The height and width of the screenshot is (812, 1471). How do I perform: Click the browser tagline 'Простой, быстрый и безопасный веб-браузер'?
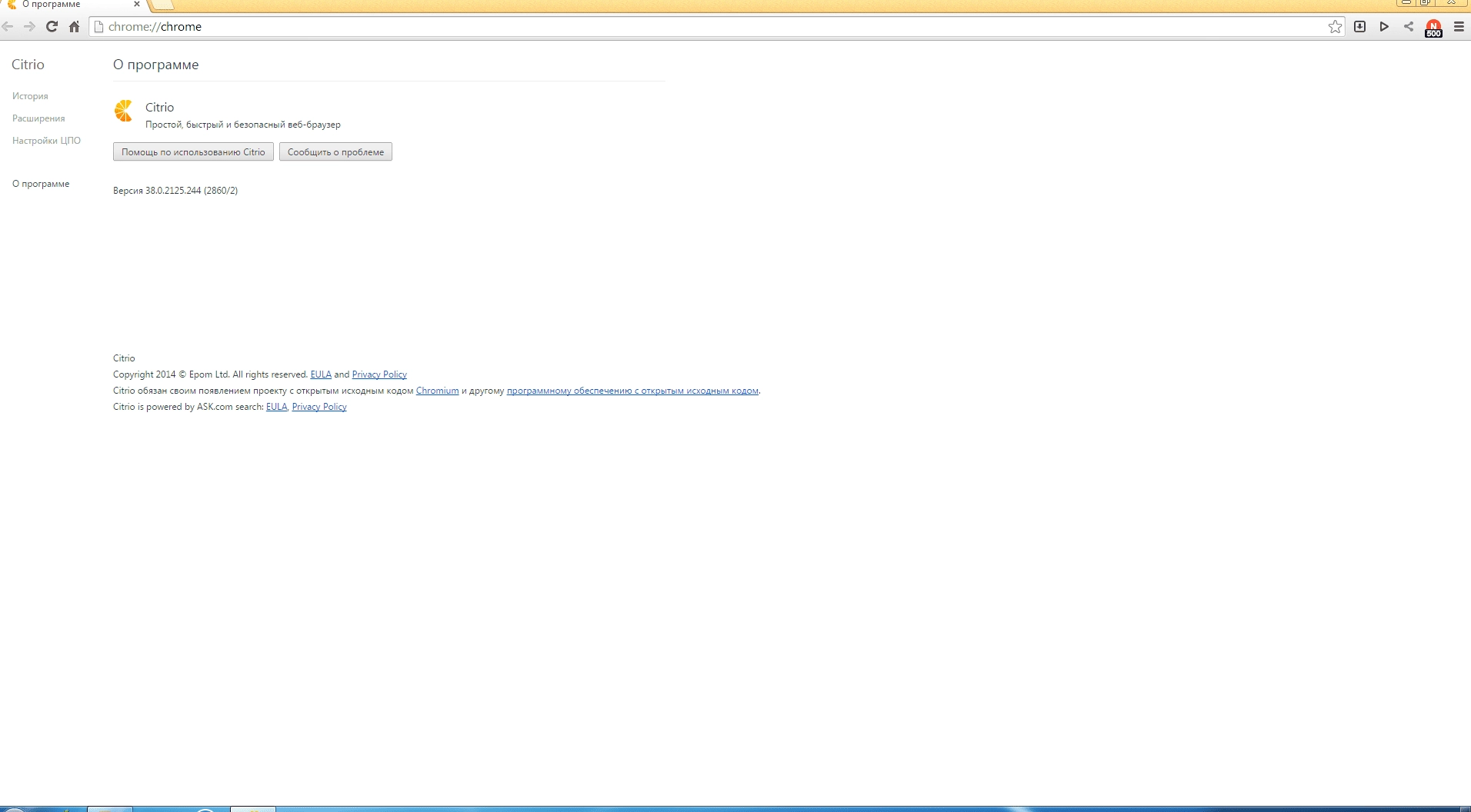243,125
